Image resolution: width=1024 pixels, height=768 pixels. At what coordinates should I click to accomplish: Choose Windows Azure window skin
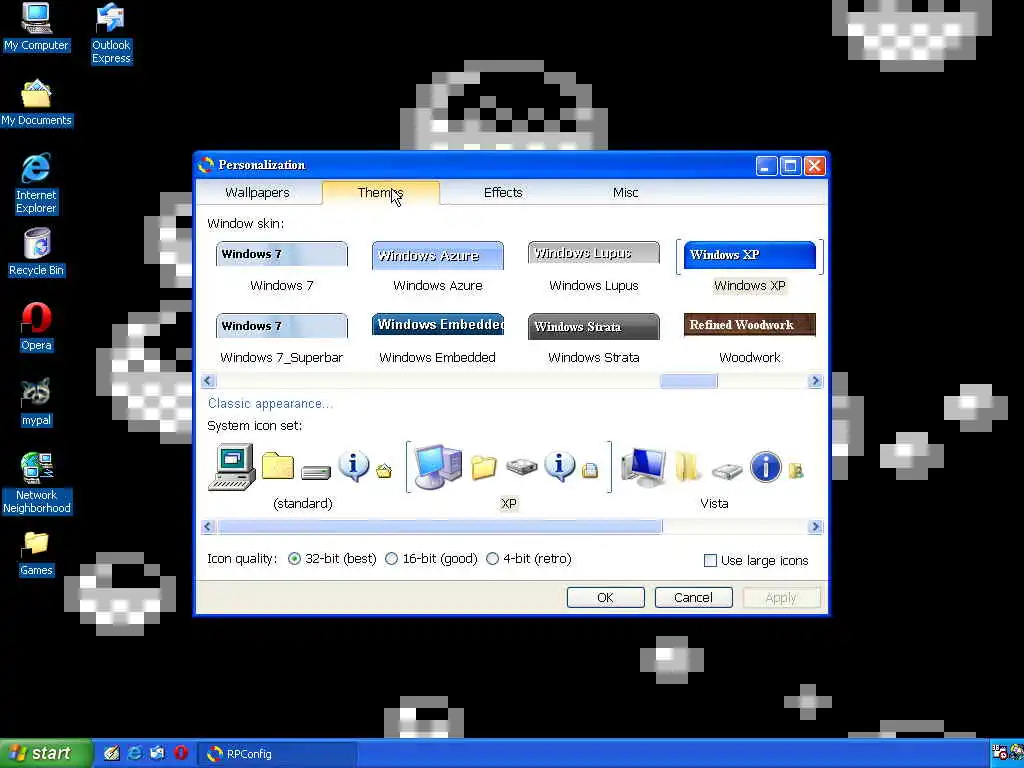(x=438, y=267)
